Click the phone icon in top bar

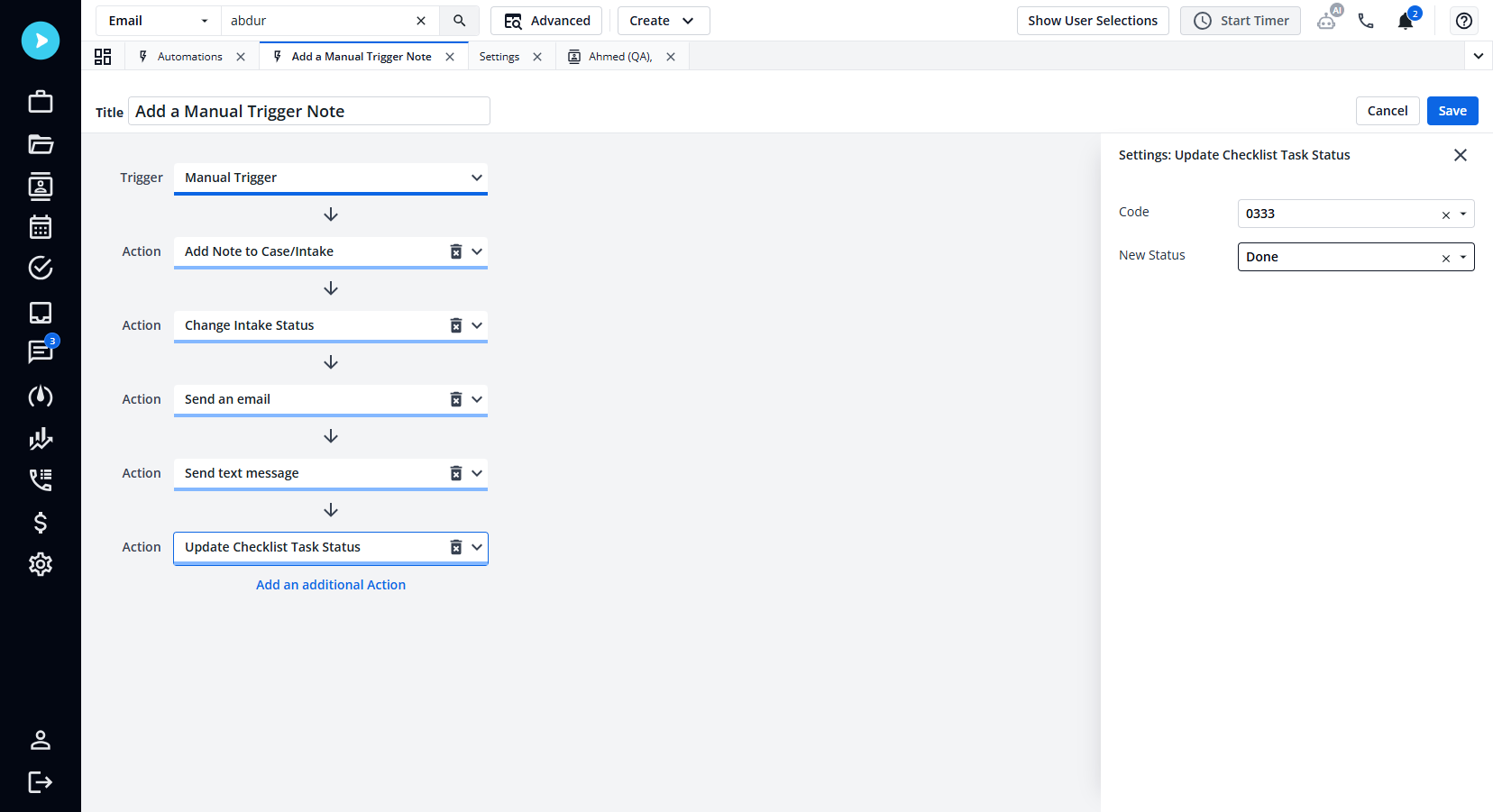(x=1366, y=21)
